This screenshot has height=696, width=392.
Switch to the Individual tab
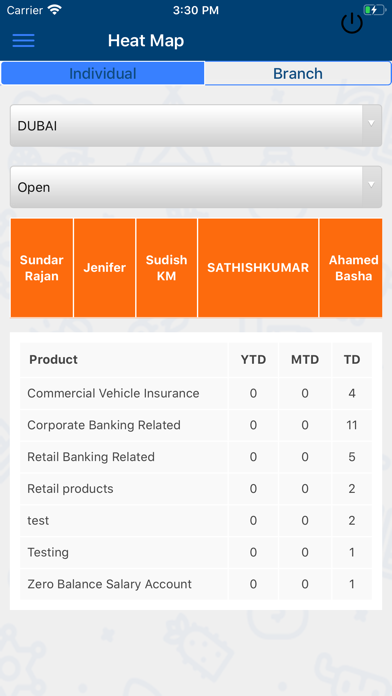[x=103, y=73]
